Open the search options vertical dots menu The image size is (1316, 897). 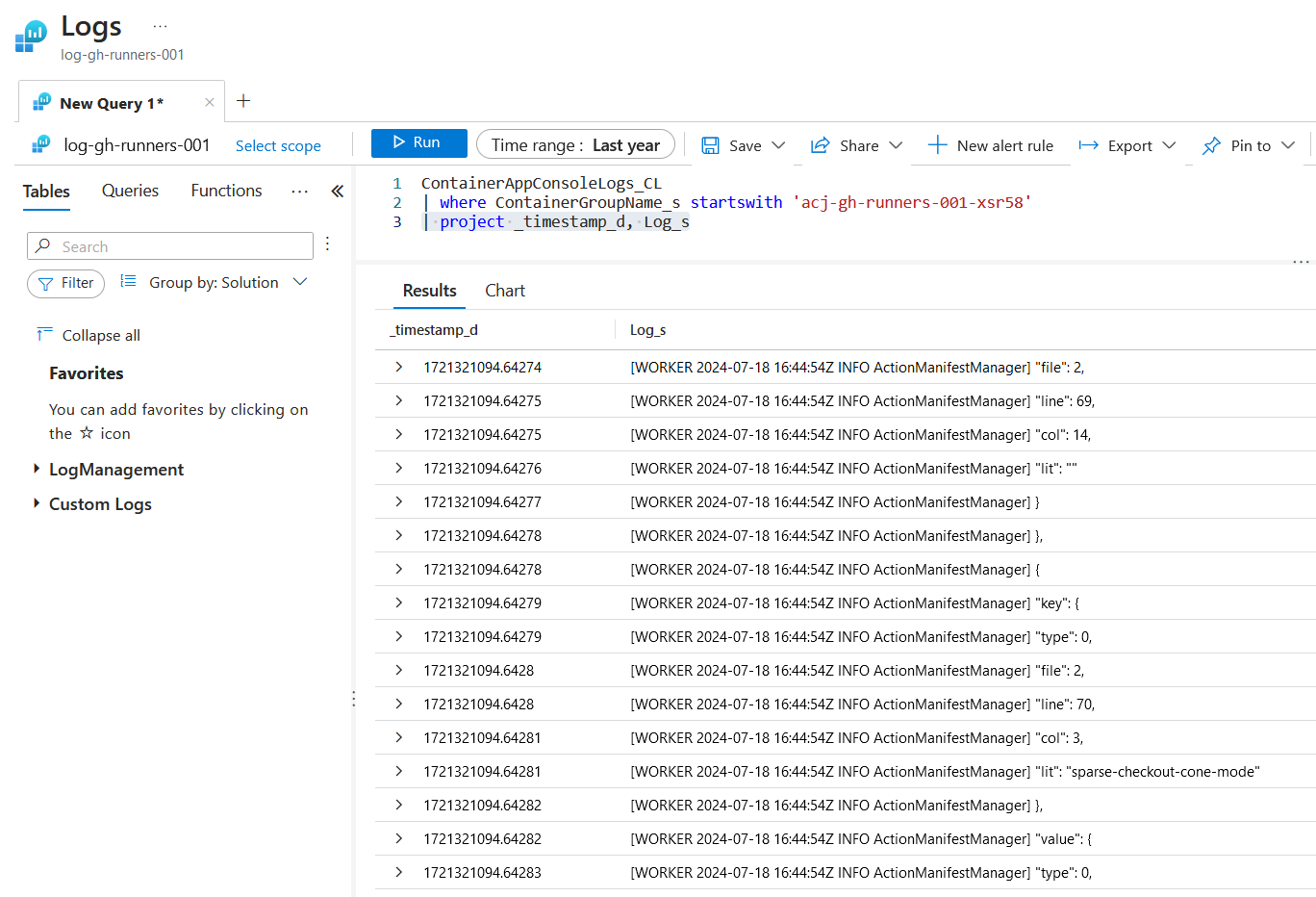tap(327, 244)
